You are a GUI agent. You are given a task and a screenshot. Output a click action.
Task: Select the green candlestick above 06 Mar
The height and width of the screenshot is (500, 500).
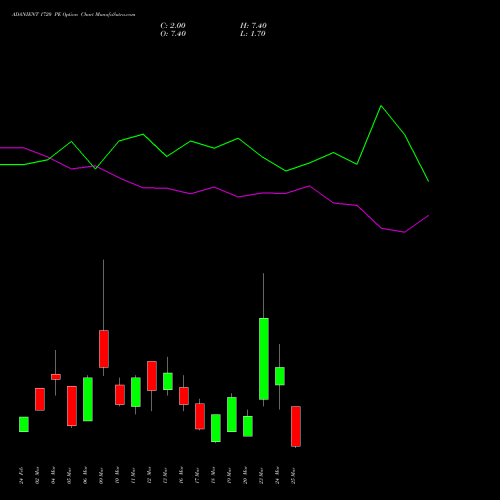pos(88,399)
